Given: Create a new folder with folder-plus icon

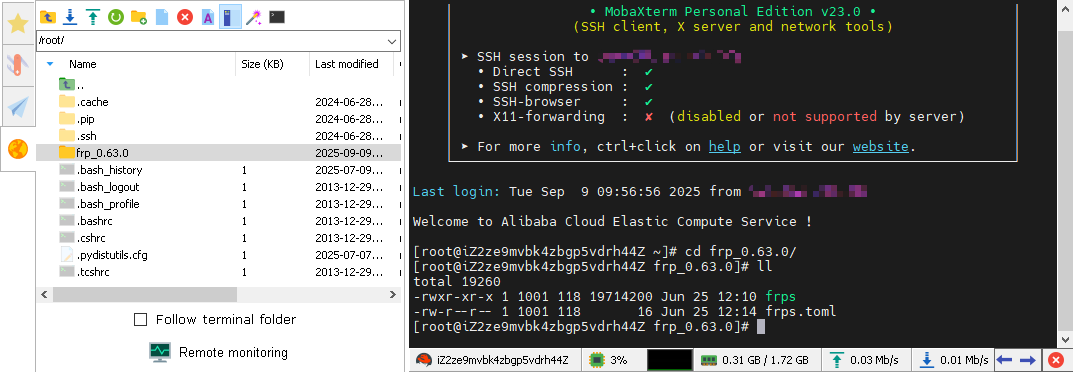Looking at the screenshot, I should (x=138, y=17).
